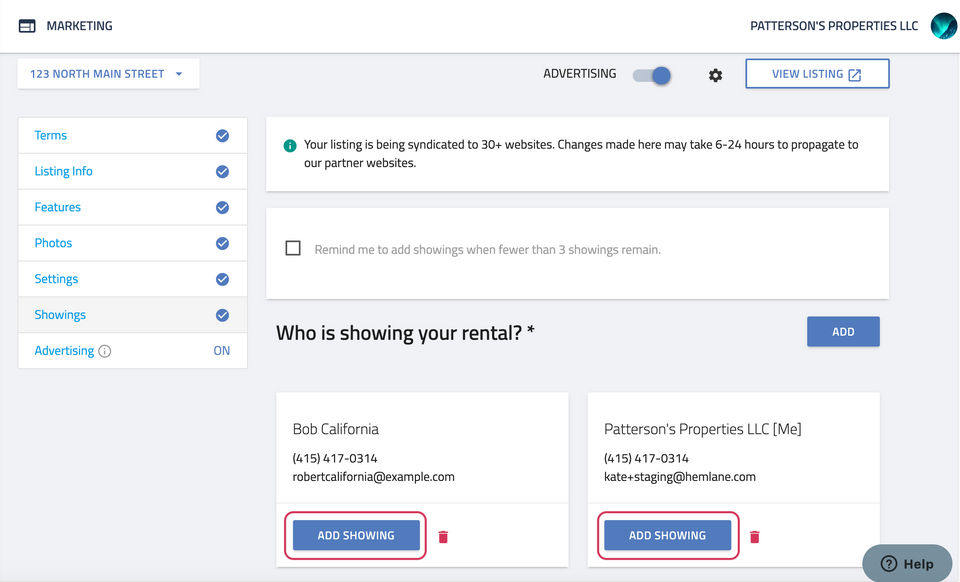This screenshot has height=582, width=960.
Task: Click the Help question mark icon
Action: (x=888, y=564)
